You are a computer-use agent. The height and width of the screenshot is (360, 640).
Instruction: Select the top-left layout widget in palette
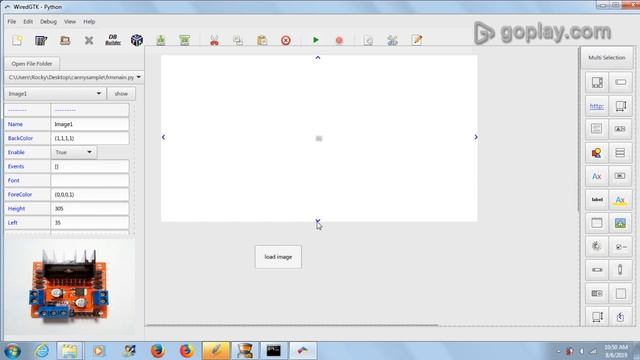(597, 82)
